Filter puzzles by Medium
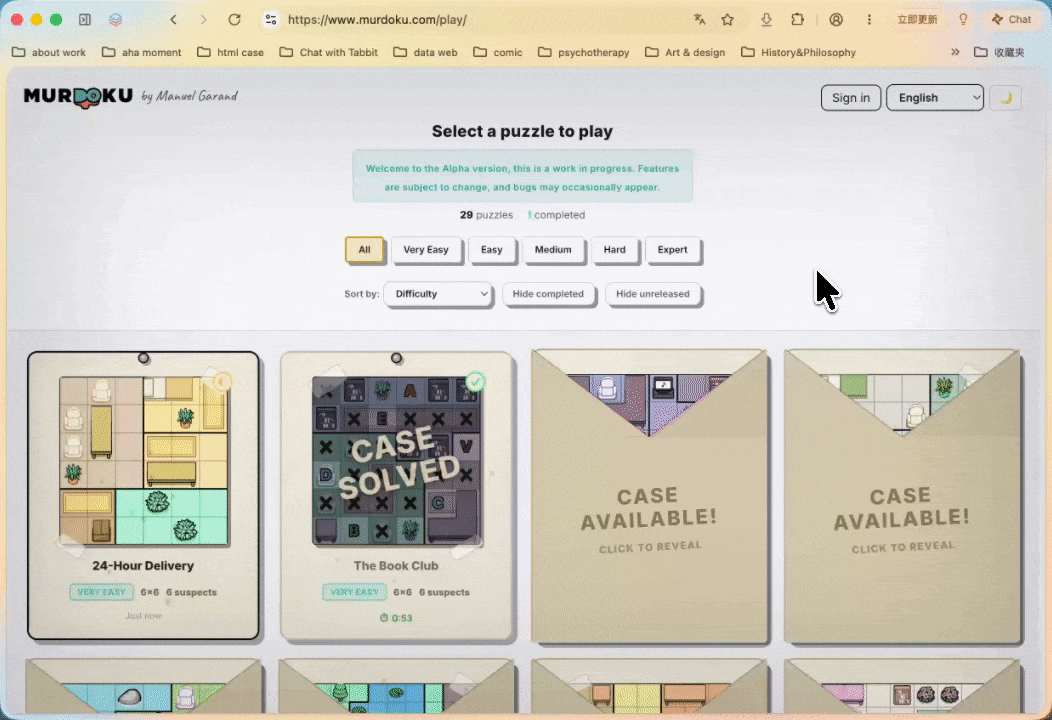 tap(553, 250)
